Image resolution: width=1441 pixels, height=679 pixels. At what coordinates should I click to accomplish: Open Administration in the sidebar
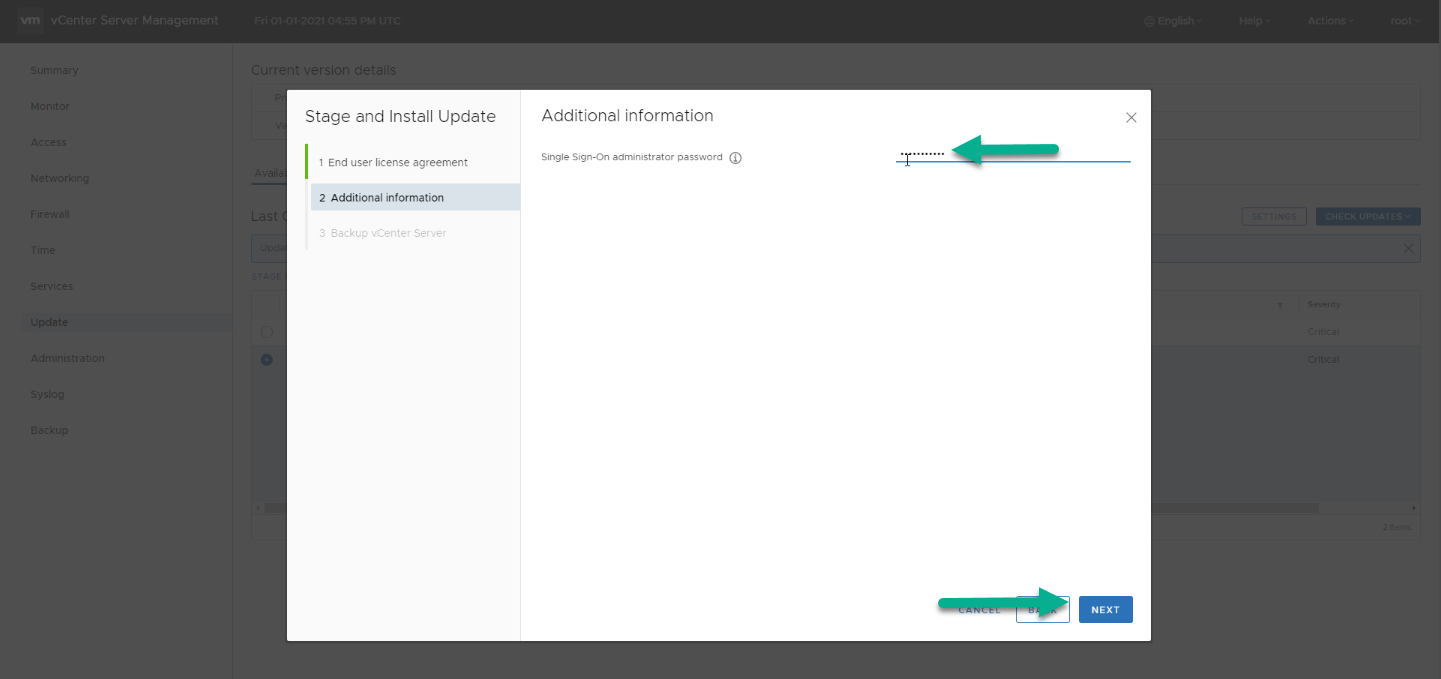point(67,358)
